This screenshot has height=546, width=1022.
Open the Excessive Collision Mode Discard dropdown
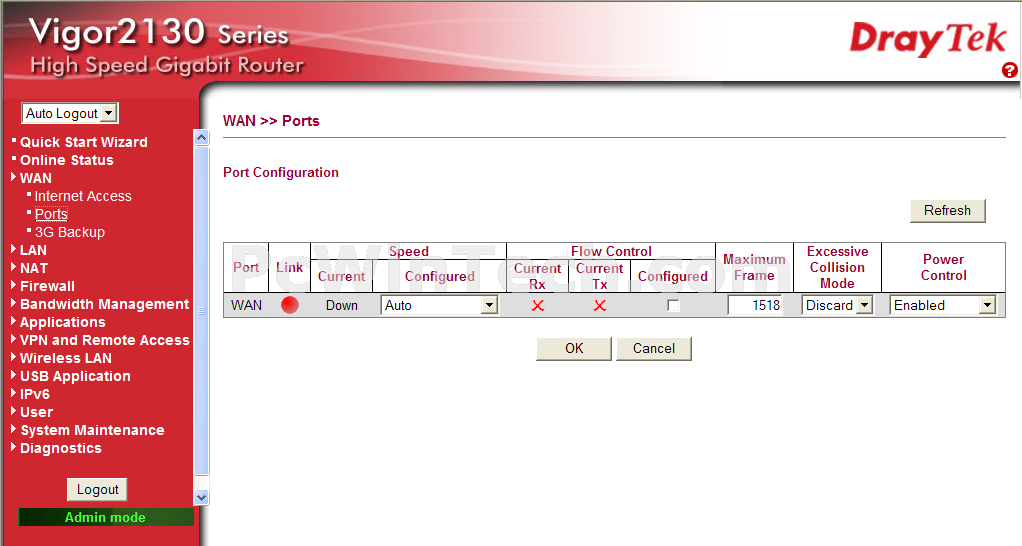pos(837,305)
